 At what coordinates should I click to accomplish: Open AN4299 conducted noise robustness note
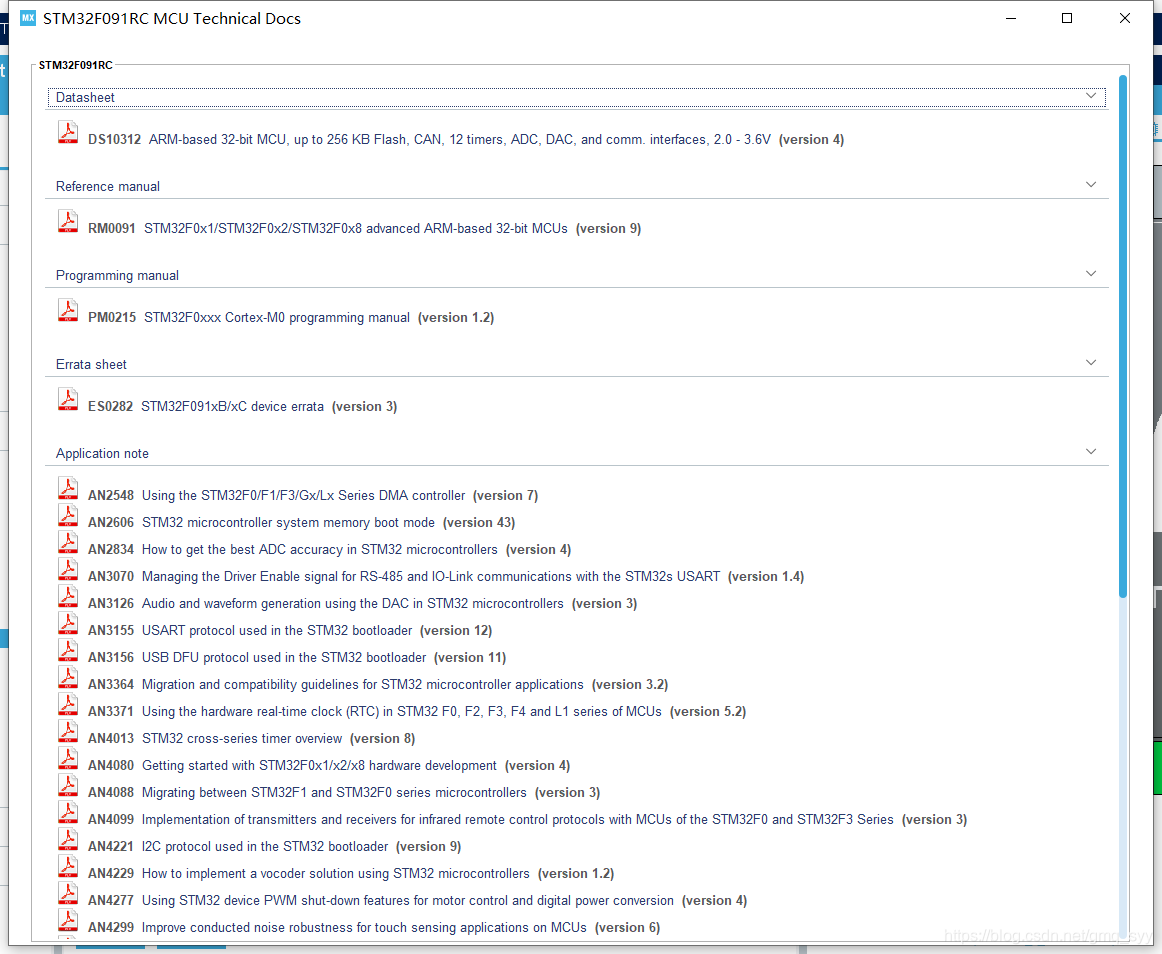tap(374, 927)
